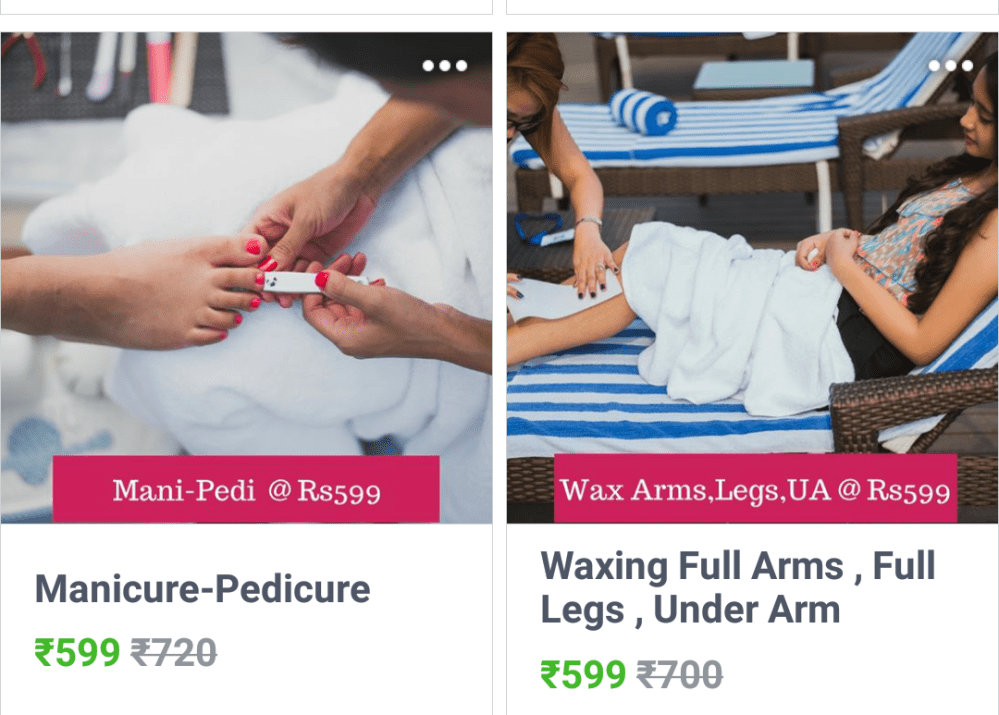
Task: Open three-dot menu on Manicure-Pedicure card
Action: [445, 66]
